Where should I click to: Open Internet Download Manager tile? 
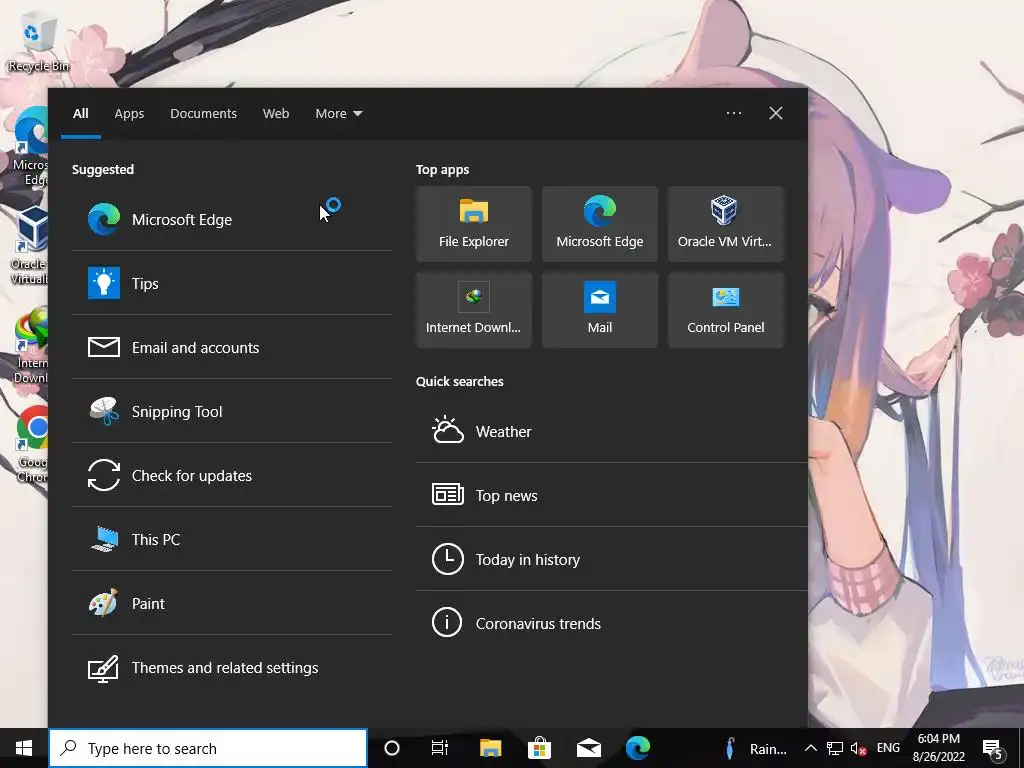click(x=473, y=310)
